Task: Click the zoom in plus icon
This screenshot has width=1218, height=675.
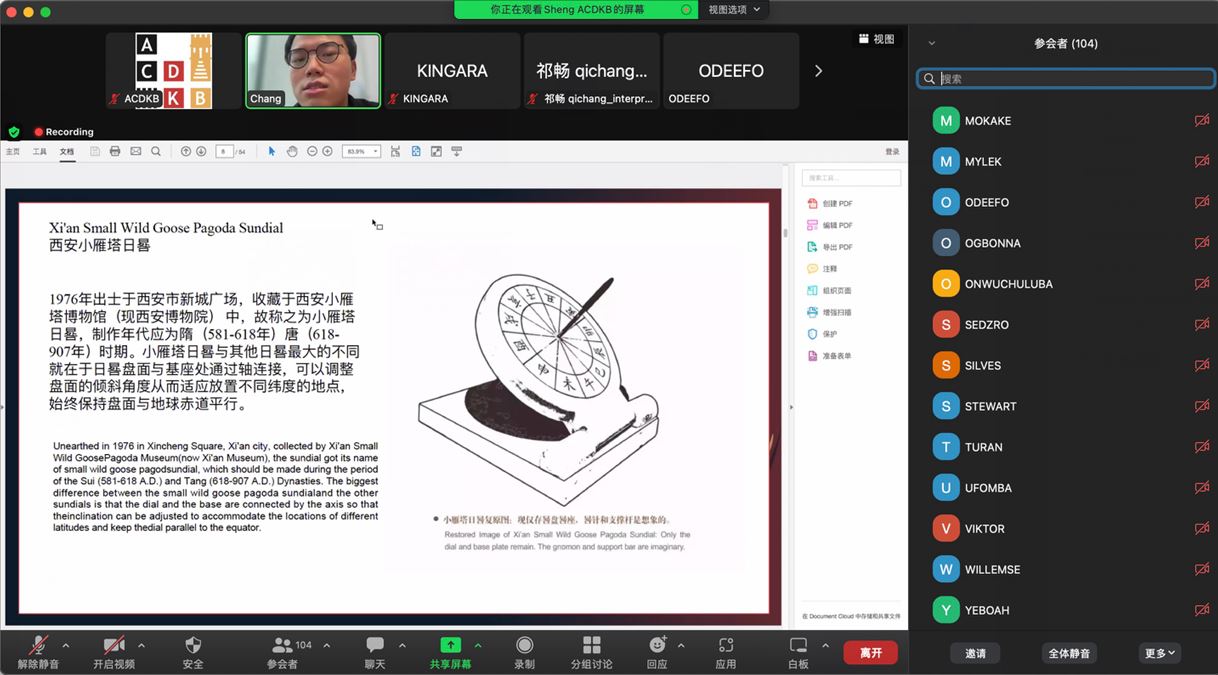Action: [327, 151]
